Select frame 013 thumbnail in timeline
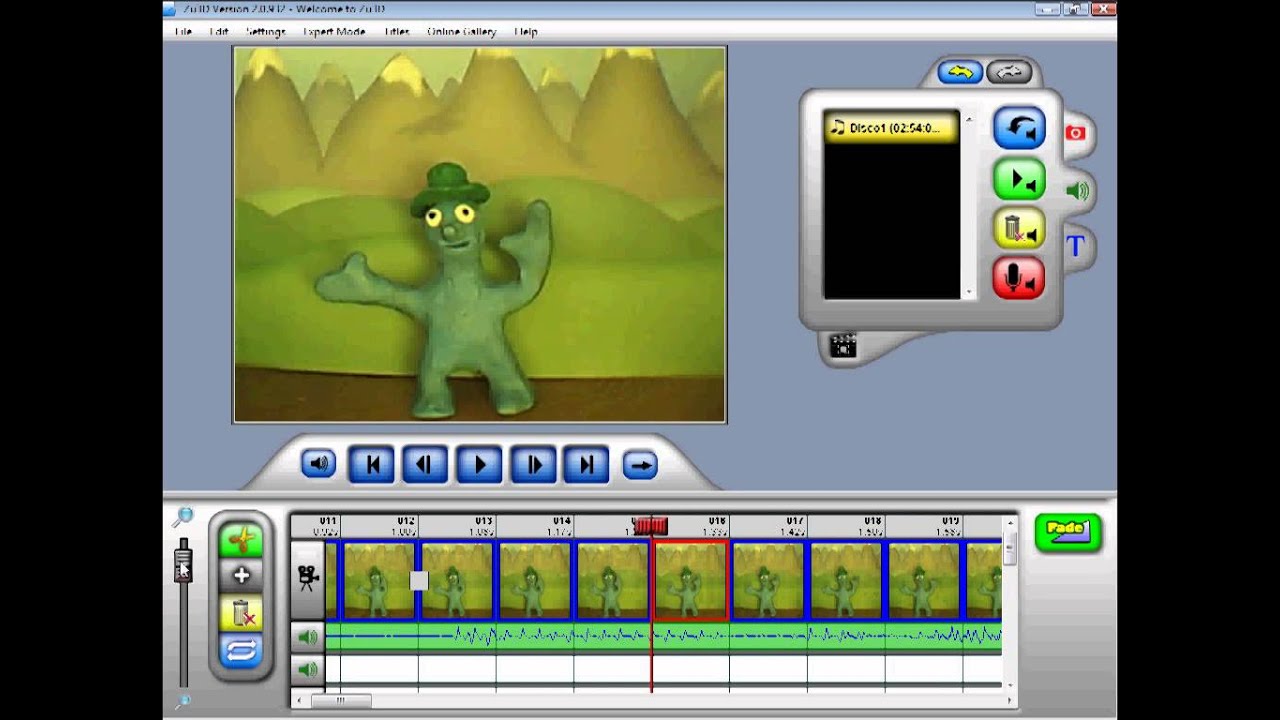 pyautogui.click(x=457, y=580)
